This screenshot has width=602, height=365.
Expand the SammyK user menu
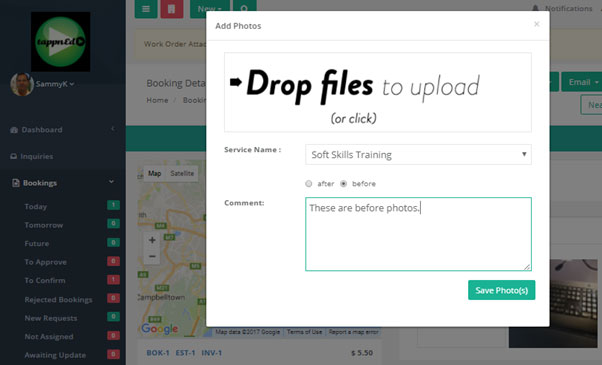pos(55,84)
